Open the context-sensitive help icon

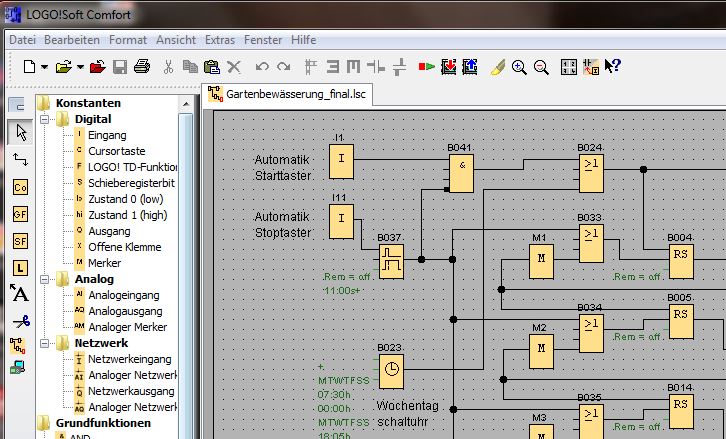coord(613,67)
